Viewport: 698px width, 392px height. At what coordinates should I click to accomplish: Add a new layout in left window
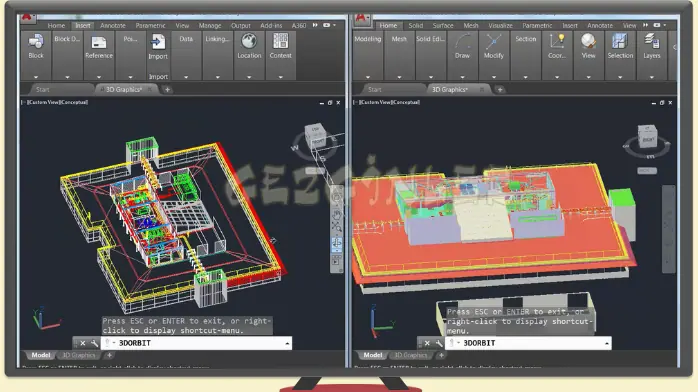[109, 355]
